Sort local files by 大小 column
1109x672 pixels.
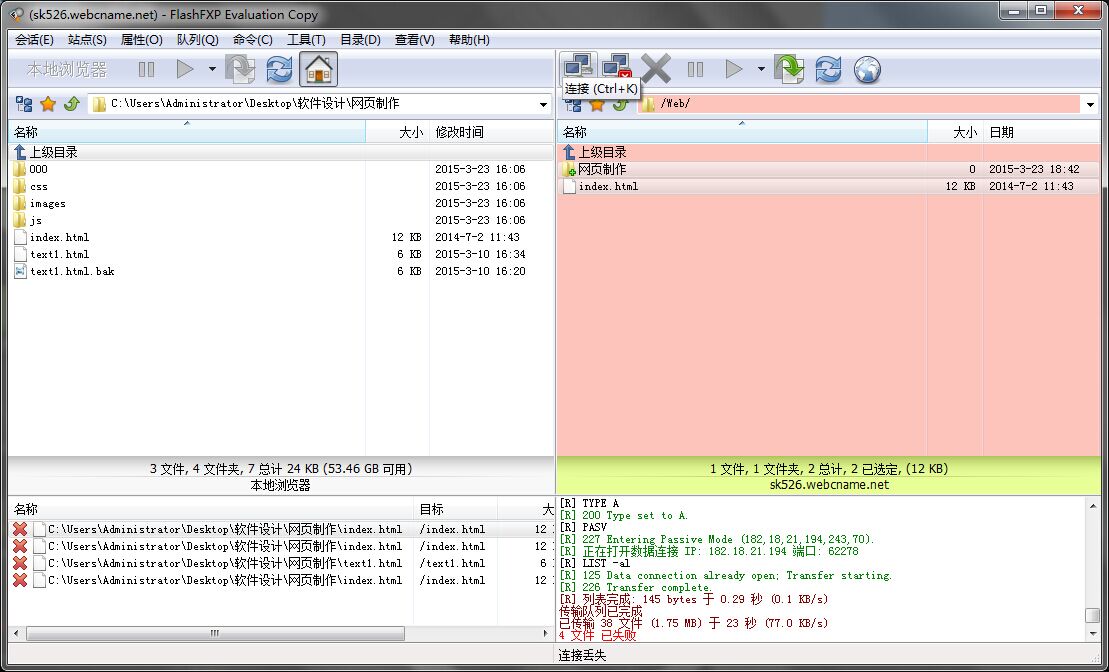(x=397, y=132)
